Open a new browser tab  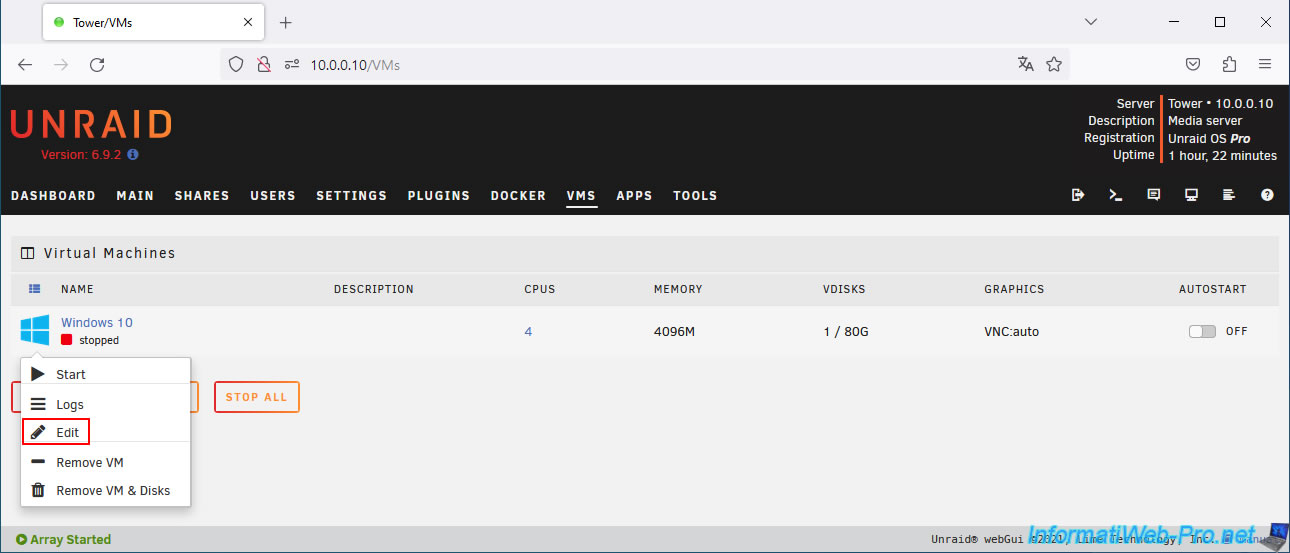tap(285, 22)
